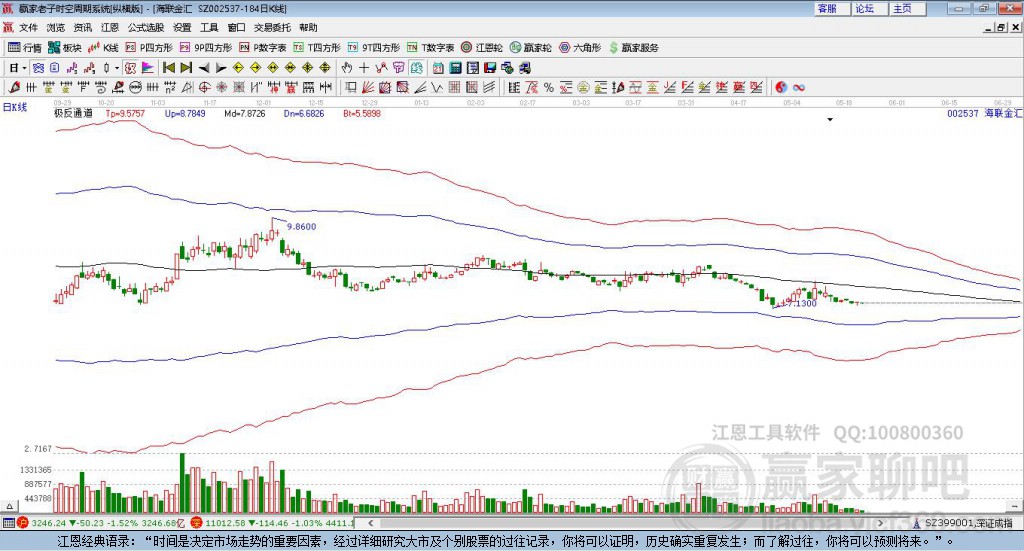1024x551 pixels.
Task: Select the Gann fan lines tool
Action: point(368,87)
